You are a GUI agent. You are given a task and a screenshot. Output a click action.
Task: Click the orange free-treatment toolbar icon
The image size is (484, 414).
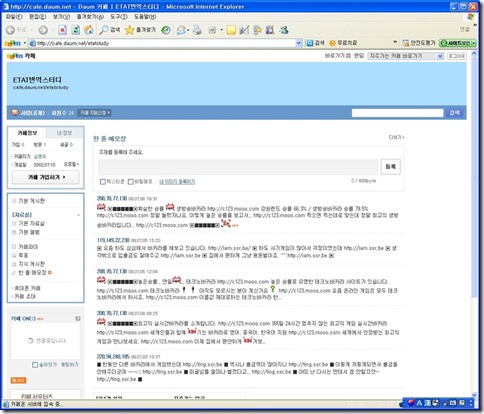332,43
